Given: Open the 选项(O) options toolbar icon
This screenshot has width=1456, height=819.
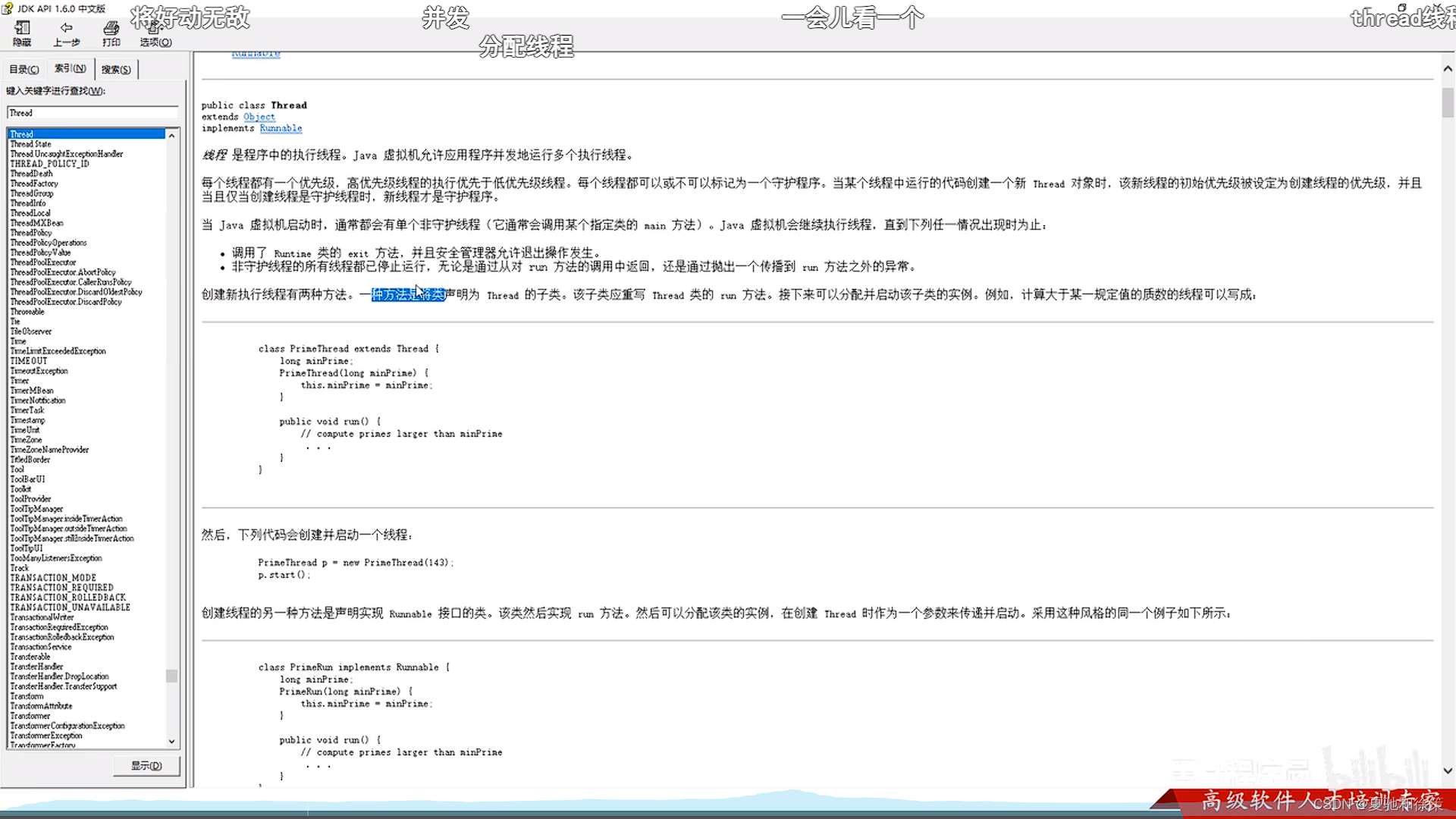Looking at the screenshot, I should point(155,29).
